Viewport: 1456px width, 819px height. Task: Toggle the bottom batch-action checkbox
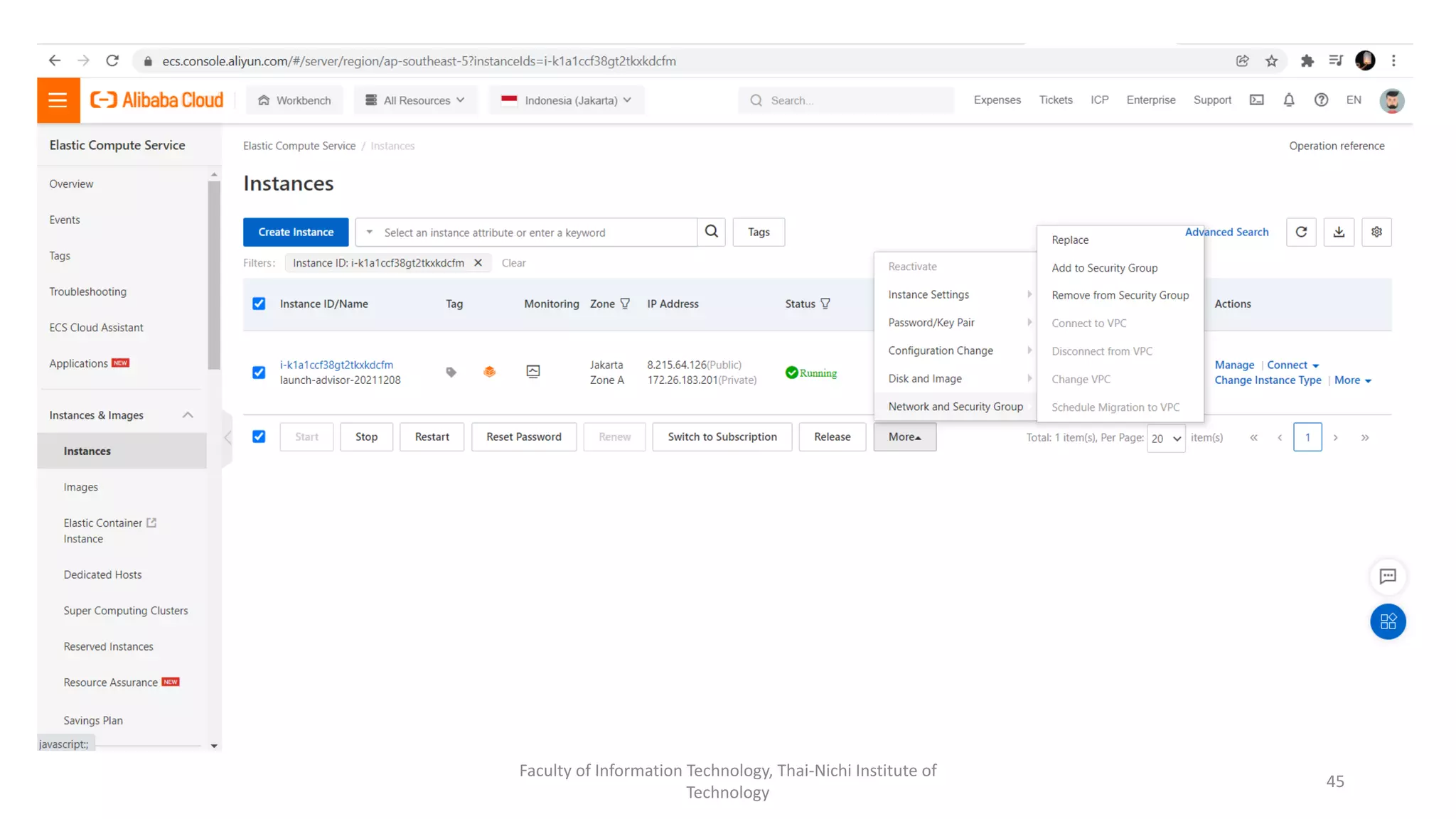point(259,437)
